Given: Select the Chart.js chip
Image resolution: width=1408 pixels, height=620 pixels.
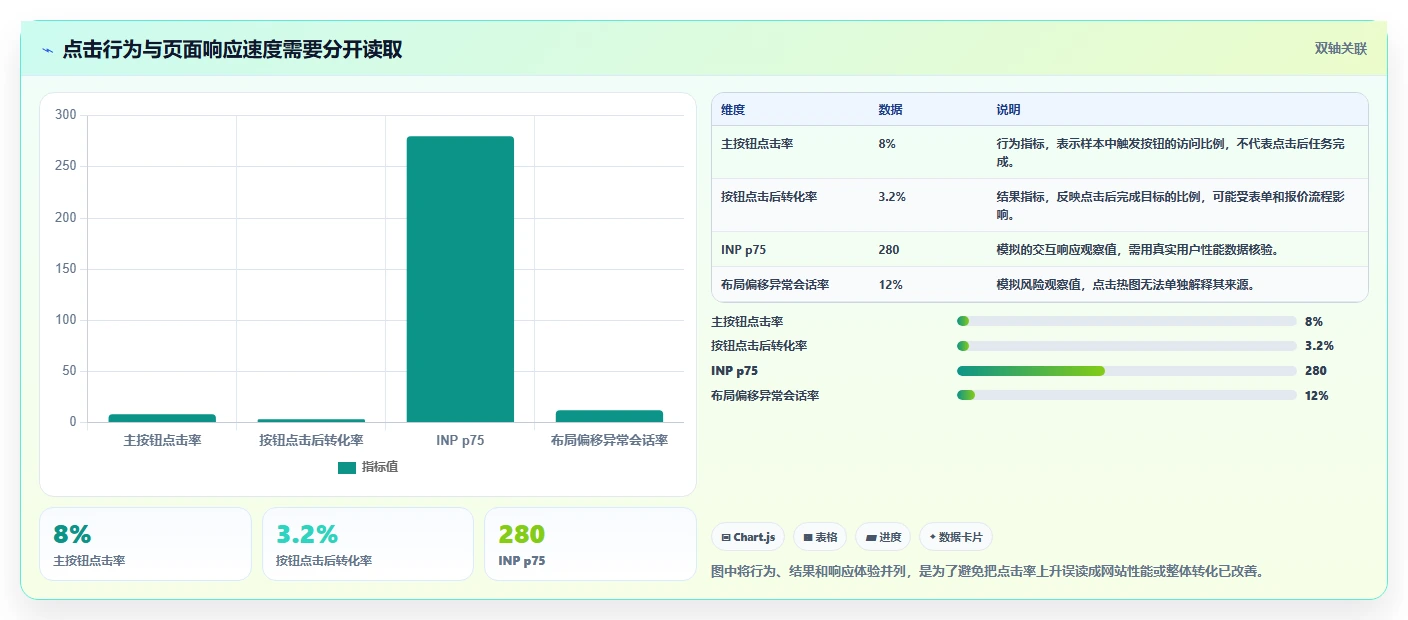Looking at the screenshot, I should [x=748, y=537].
